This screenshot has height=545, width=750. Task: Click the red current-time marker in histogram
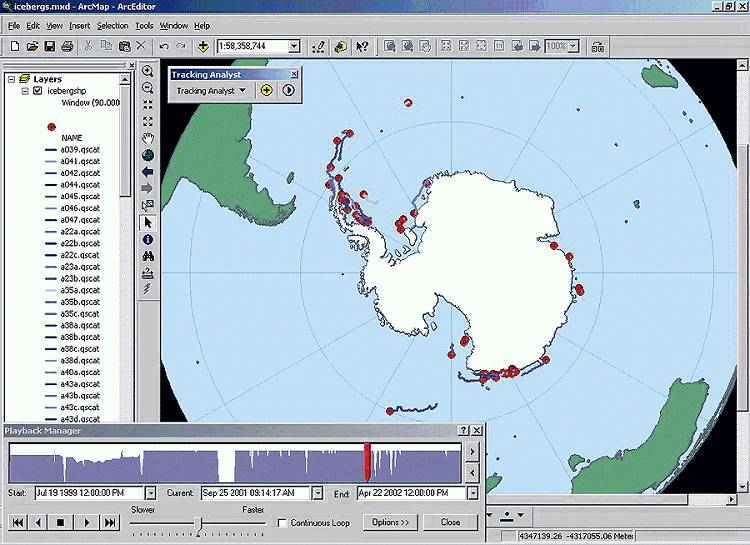[367, 462]
